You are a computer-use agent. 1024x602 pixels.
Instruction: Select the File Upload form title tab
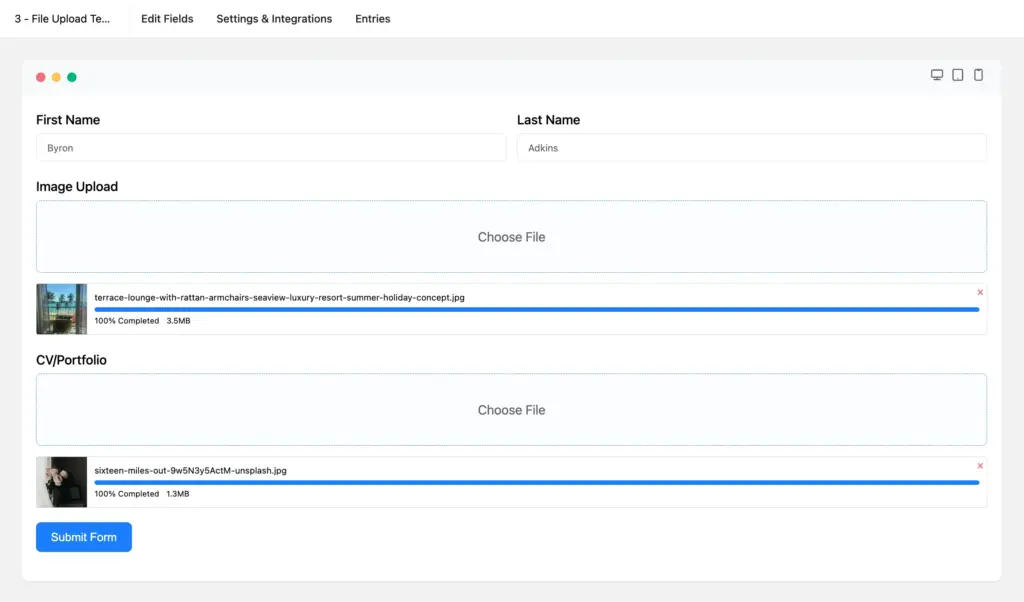click(65, 18)
